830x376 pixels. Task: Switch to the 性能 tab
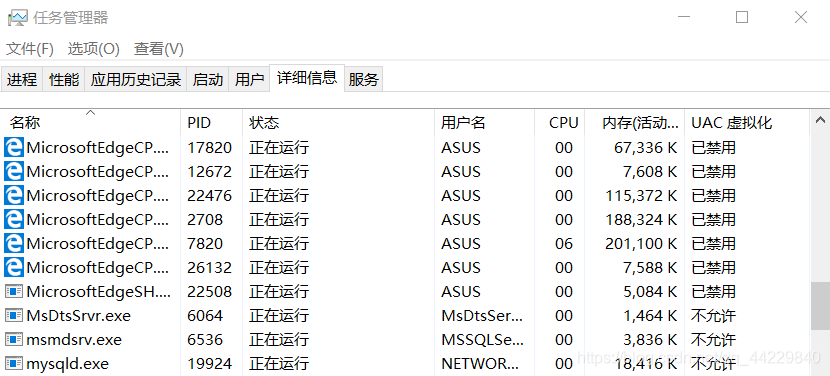[64, 79]
